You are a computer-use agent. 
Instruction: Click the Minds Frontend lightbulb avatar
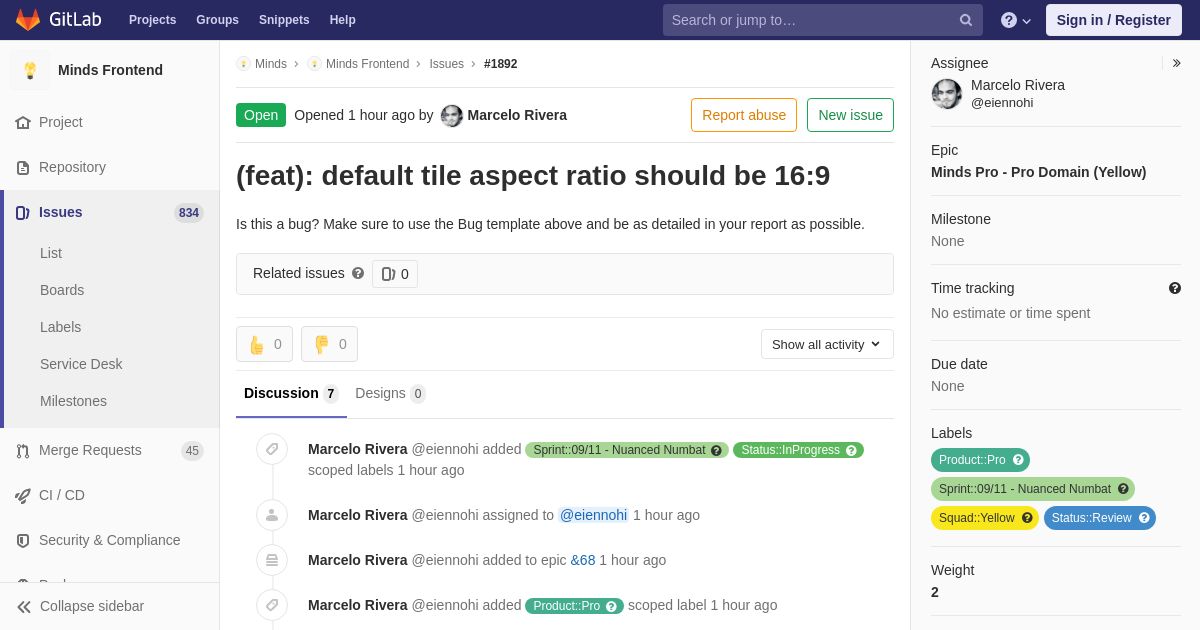tap(30, 70)
